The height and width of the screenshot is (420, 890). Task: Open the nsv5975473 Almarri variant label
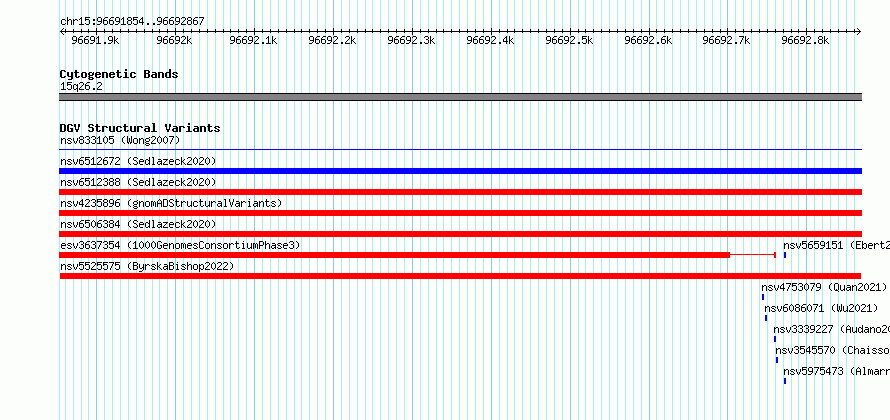pos(836,371)
